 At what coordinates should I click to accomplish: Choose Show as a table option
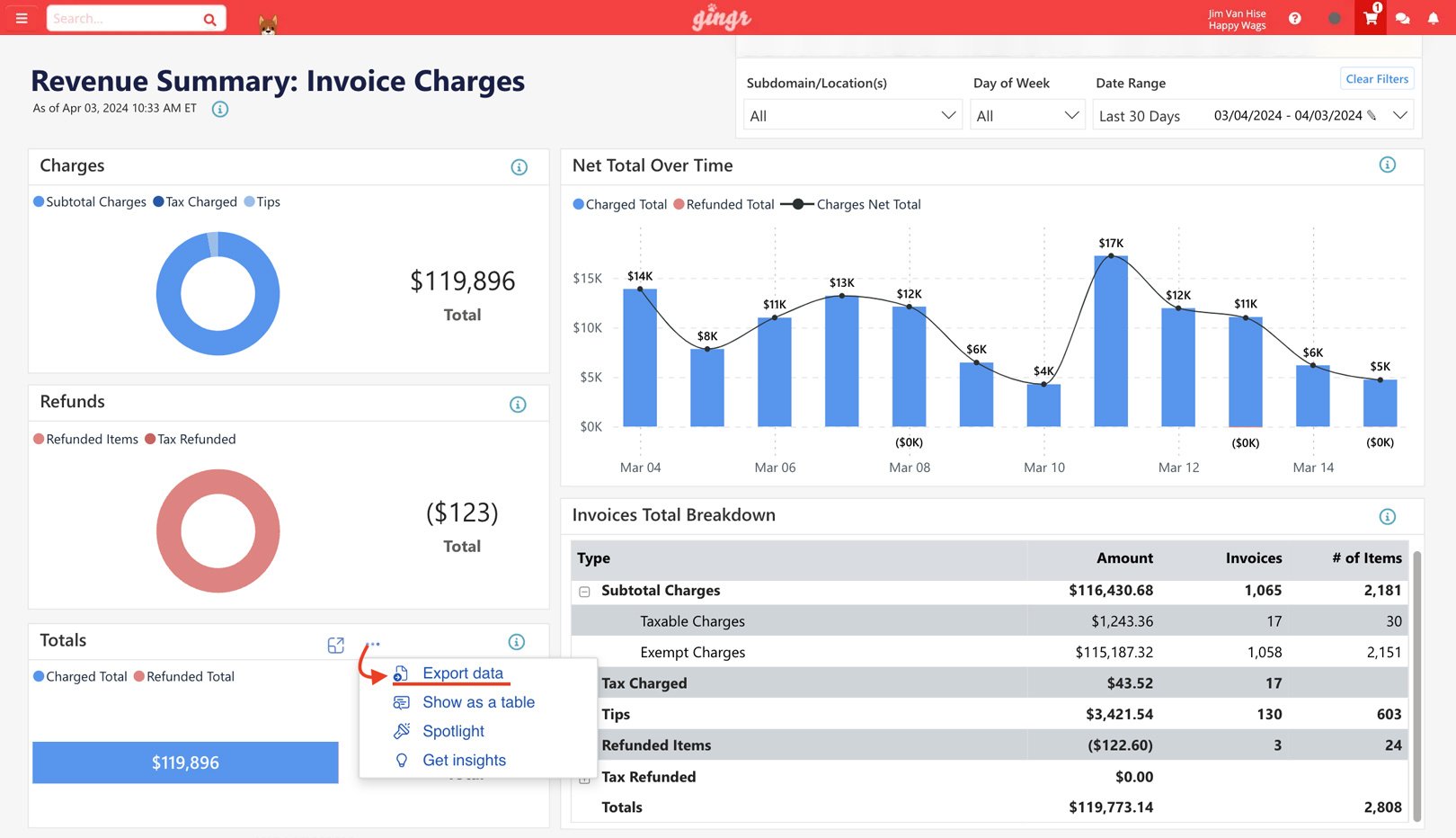(x=478, y=702)
